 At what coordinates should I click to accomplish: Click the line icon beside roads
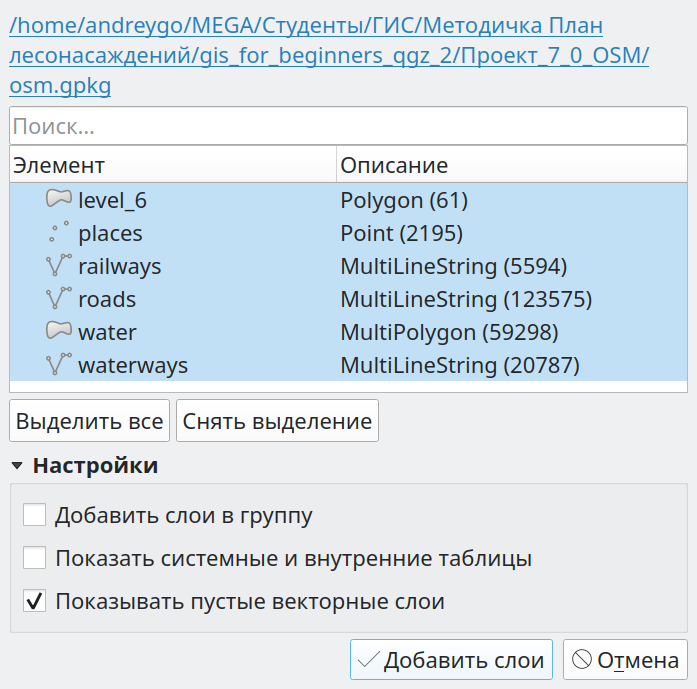click(59, 298)
